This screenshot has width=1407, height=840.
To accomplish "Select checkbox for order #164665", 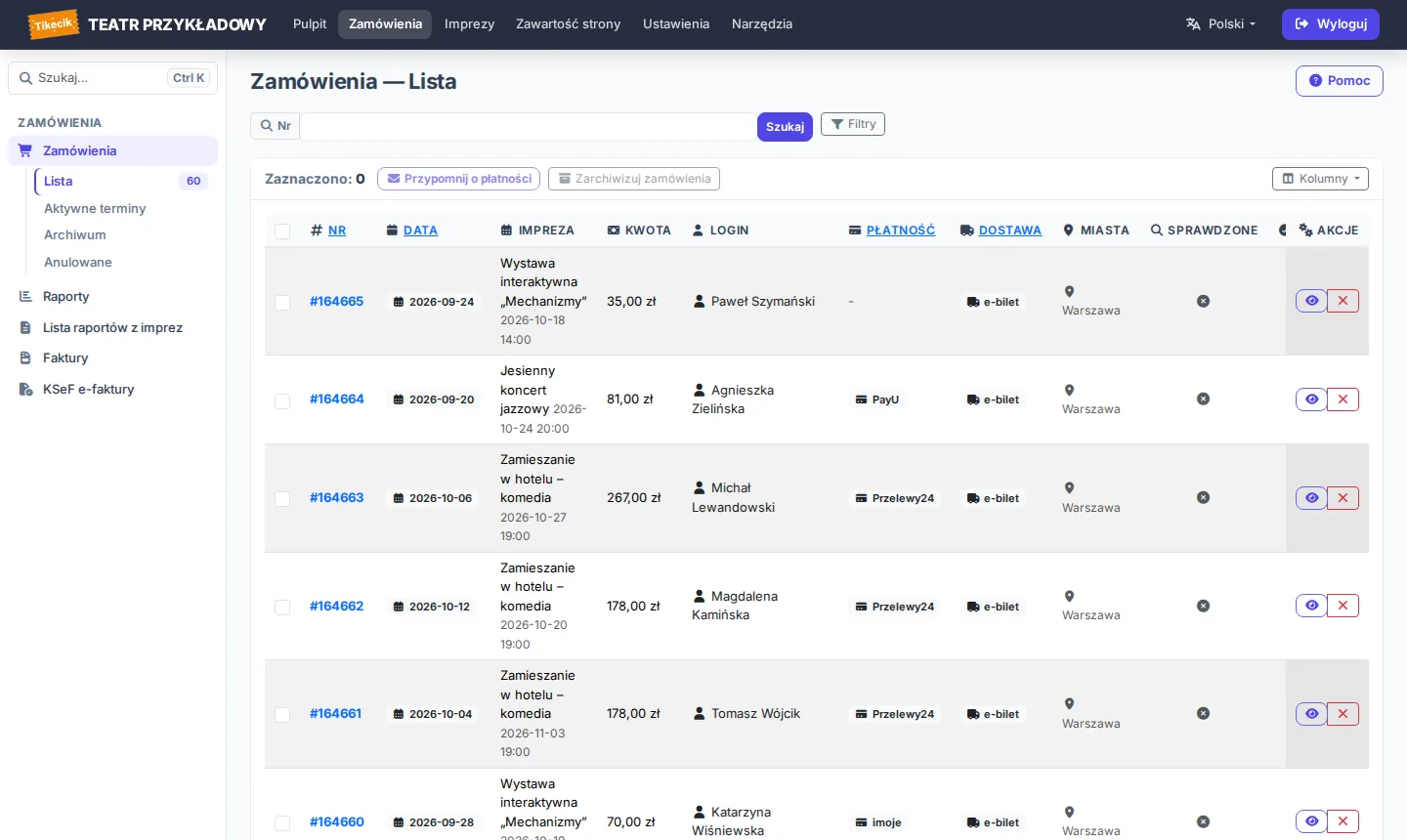I will (x=282, y=303).
